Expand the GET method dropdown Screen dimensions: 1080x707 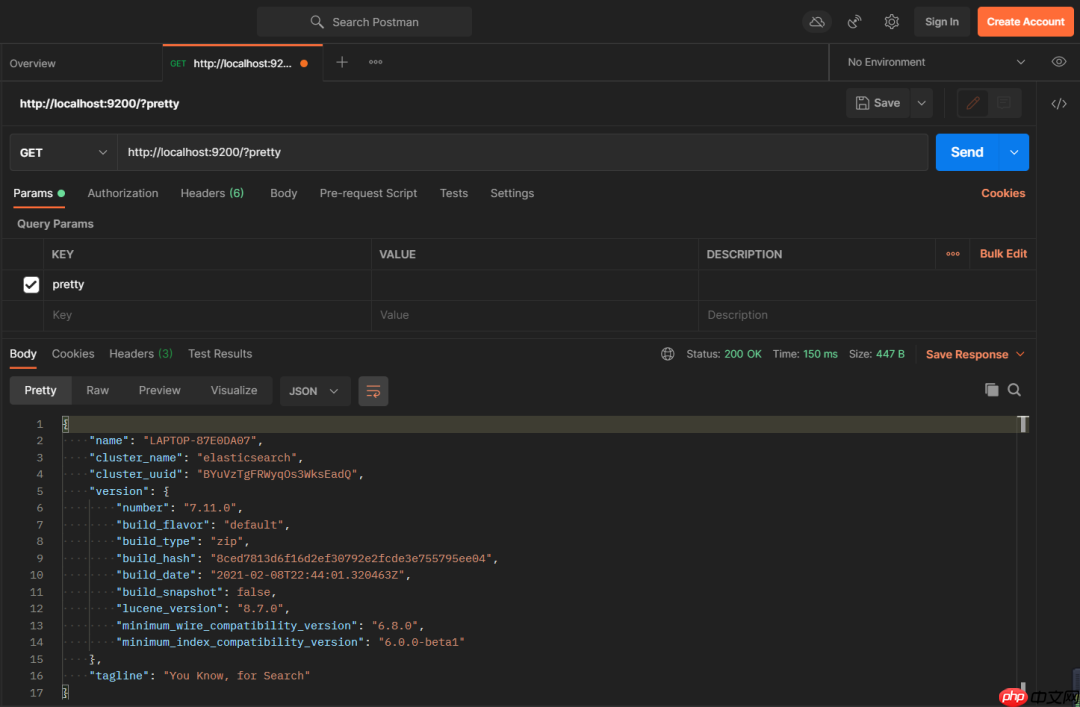coord(63,153)
